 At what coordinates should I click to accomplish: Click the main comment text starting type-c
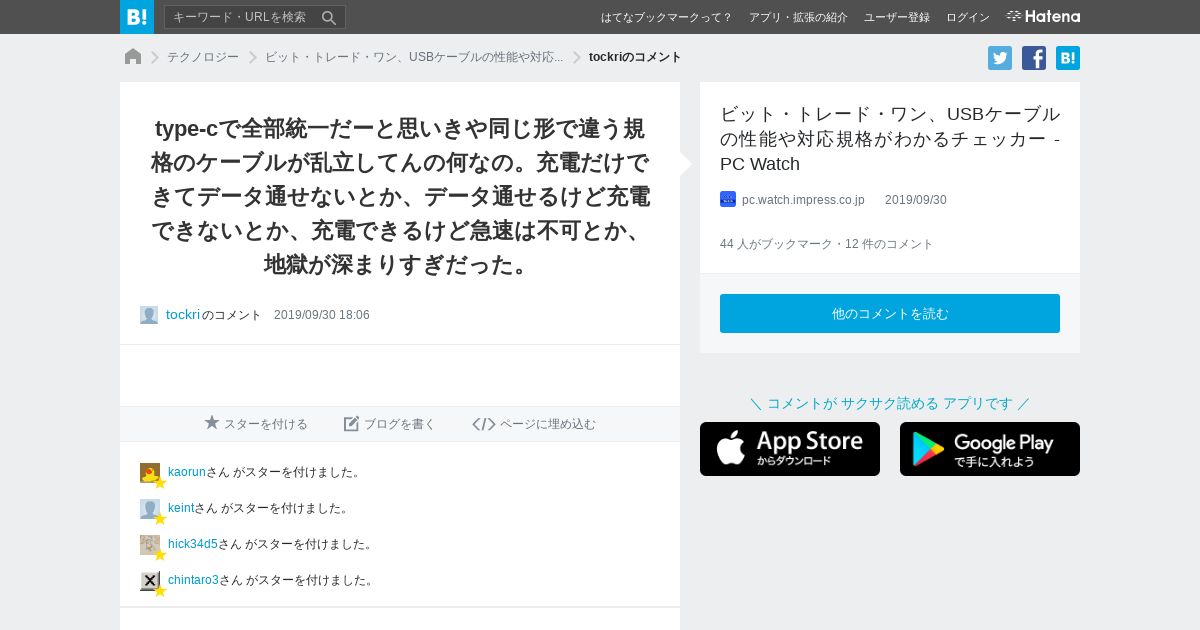coord(400,197)
